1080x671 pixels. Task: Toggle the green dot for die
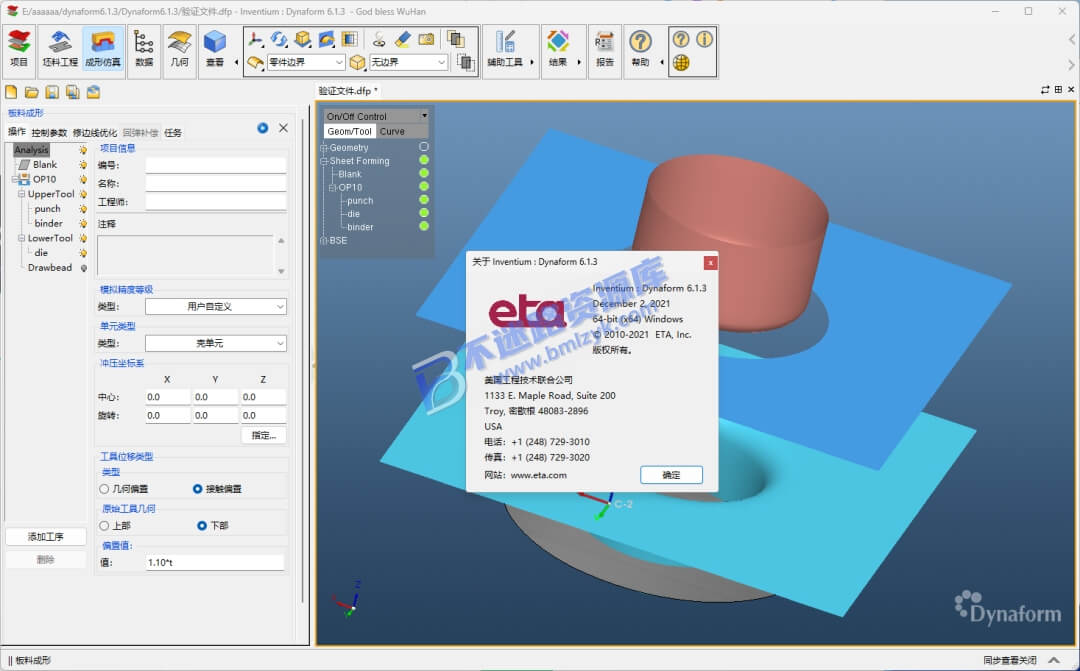pyautogui.click(x=424, y=213)
